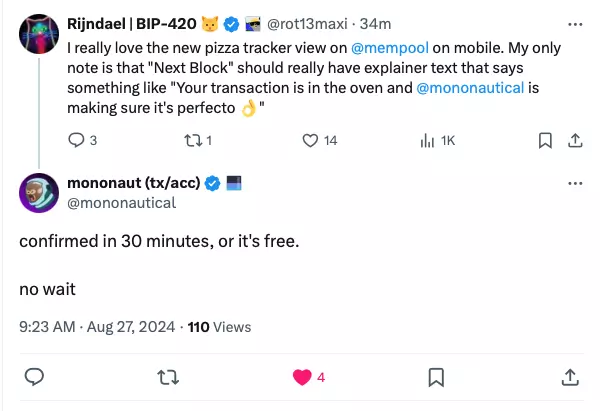Bookmark Rijndael's pizza tracker tweet
600x411 pixels.
[x=545, y=140]
